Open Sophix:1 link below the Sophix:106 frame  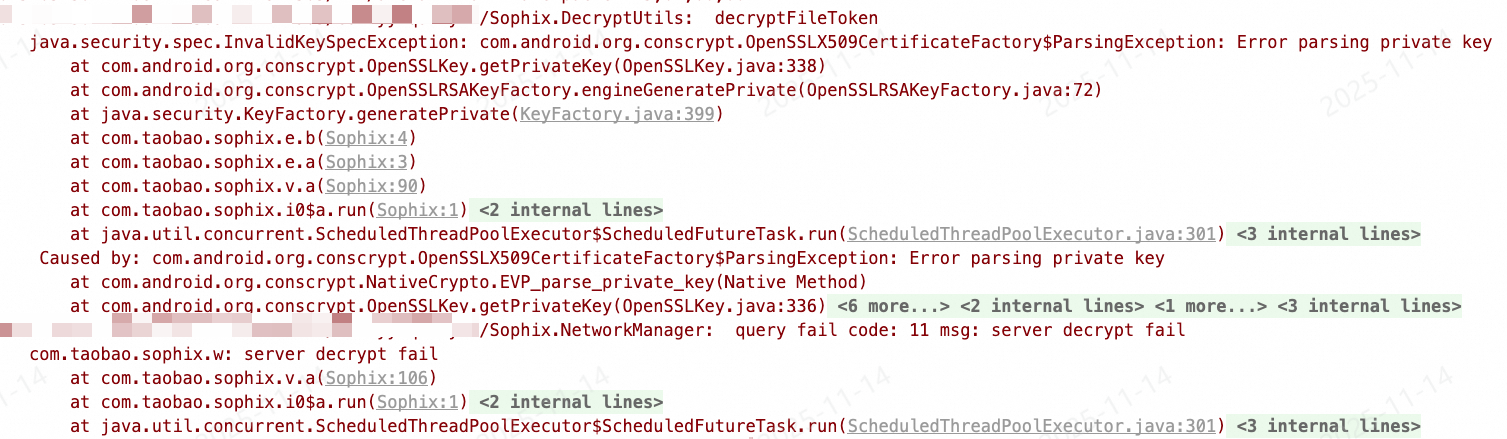pyautogui.click(x=420, y=402)
